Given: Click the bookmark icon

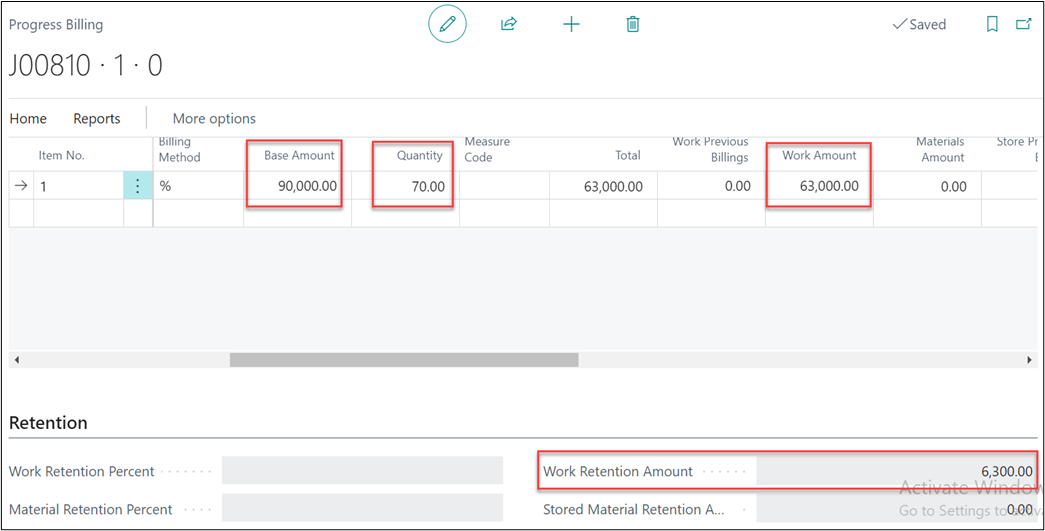Looking at the screenshot, I should point(992,24).
